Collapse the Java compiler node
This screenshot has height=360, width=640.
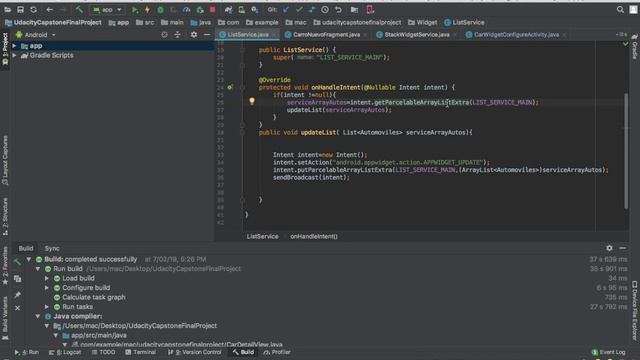(x=38, y=316)
